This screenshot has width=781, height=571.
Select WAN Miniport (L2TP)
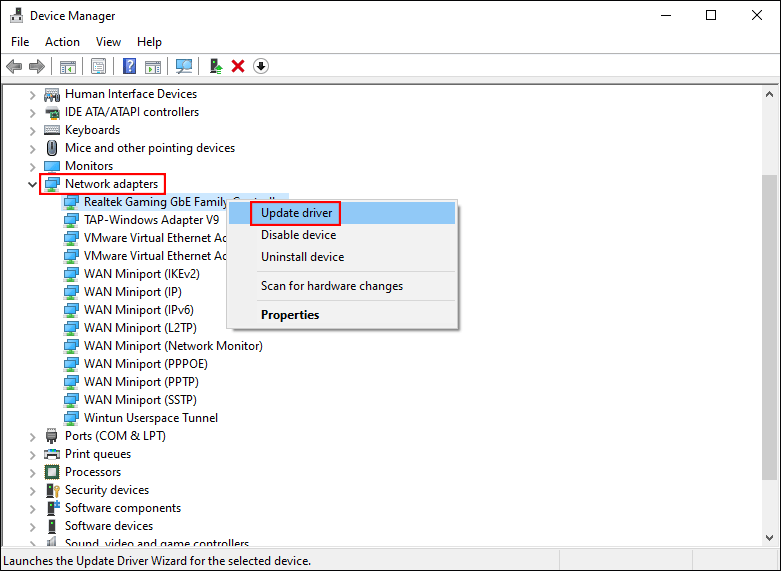click(x=140, y=328)
